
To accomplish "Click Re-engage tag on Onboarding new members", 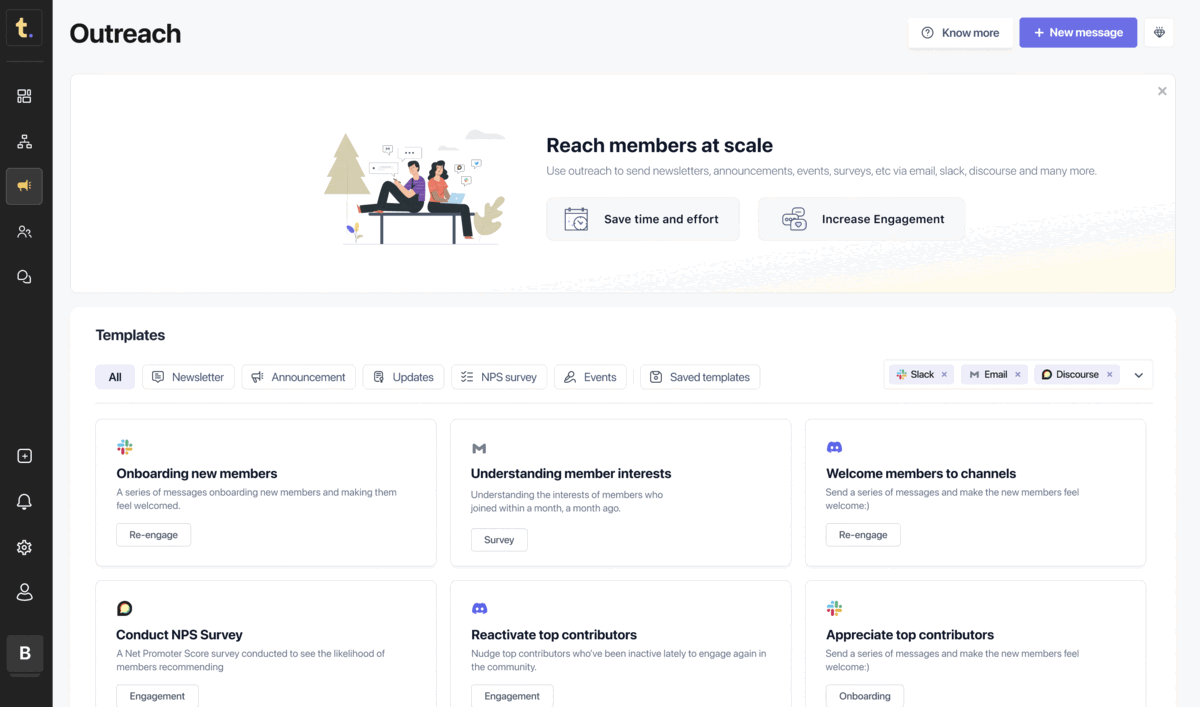I will (153, 535).
